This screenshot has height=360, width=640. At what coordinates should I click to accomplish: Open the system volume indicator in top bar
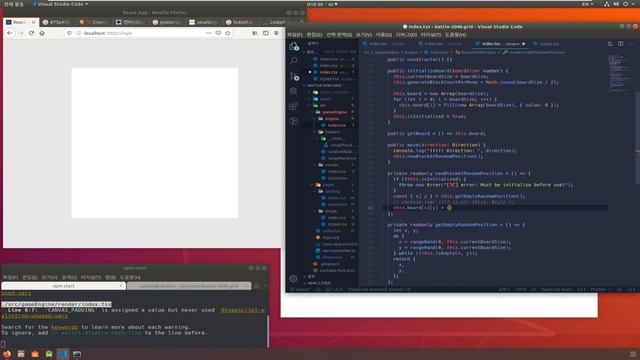tap(616, 4)
